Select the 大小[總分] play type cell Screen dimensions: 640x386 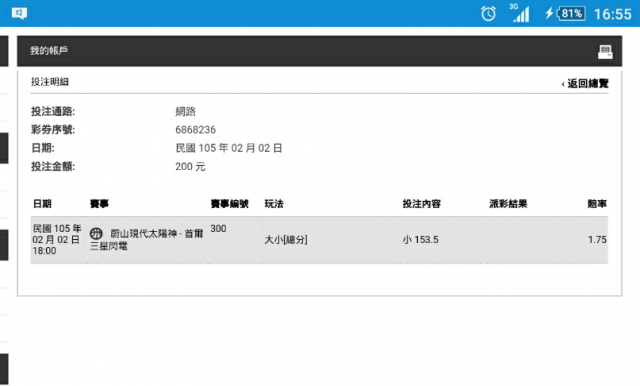pyautogui.click(x=286, y=240)
